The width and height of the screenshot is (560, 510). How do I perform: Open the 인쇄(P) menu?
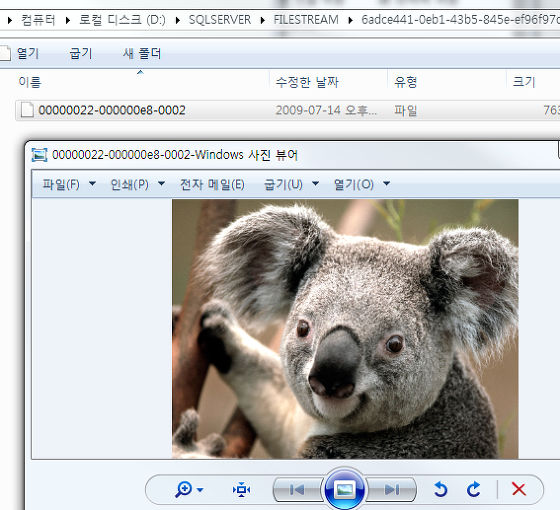129,184
